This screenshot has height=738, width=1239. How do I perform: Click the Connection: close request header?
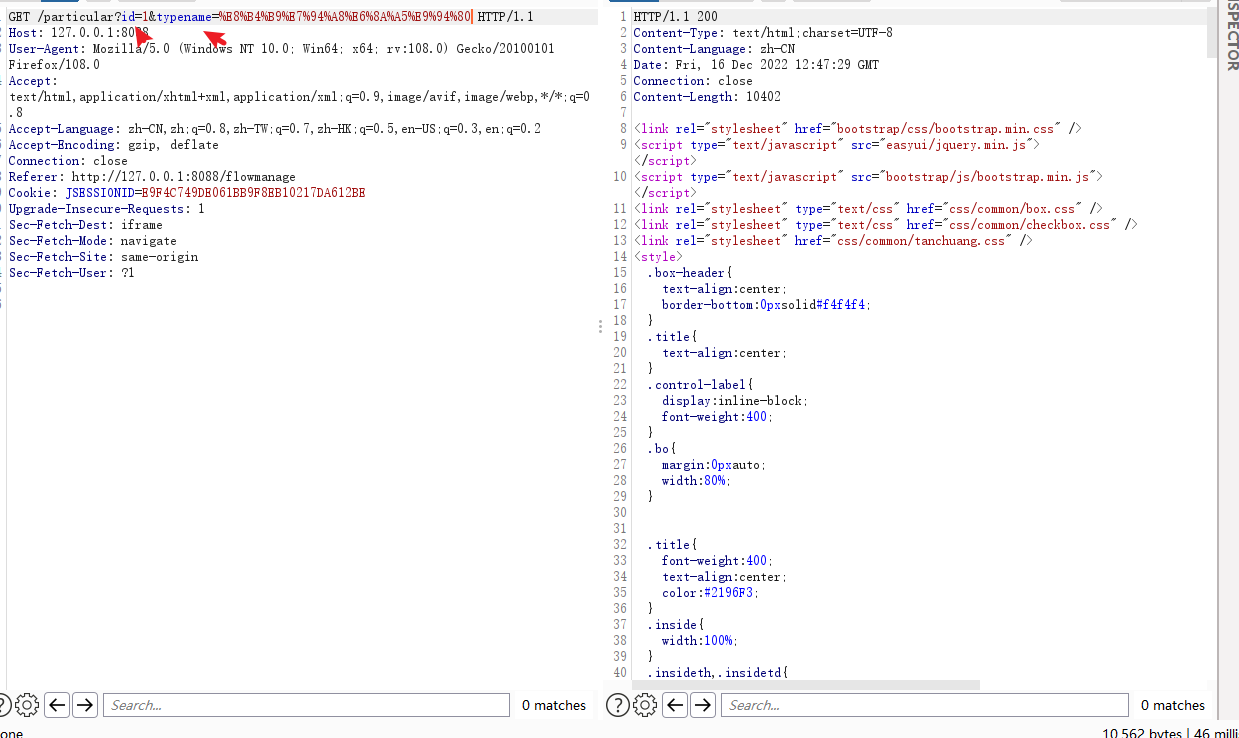[x=68, y=161]
